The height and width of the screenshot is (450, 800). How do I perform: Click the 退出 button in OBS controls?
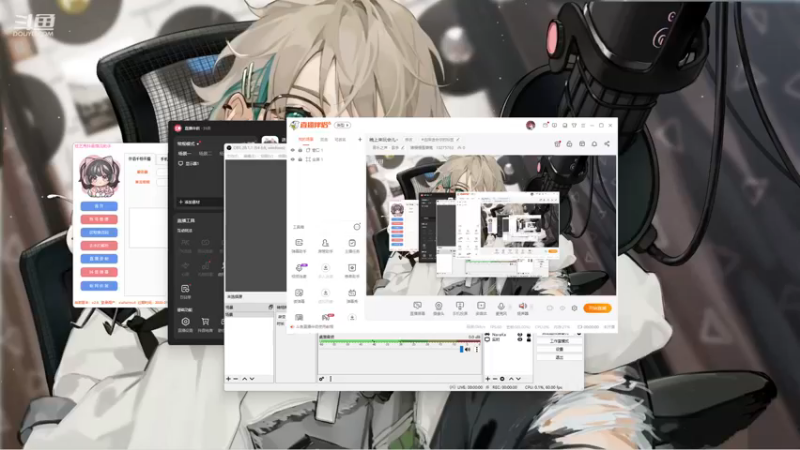click(x=559, y=357)
